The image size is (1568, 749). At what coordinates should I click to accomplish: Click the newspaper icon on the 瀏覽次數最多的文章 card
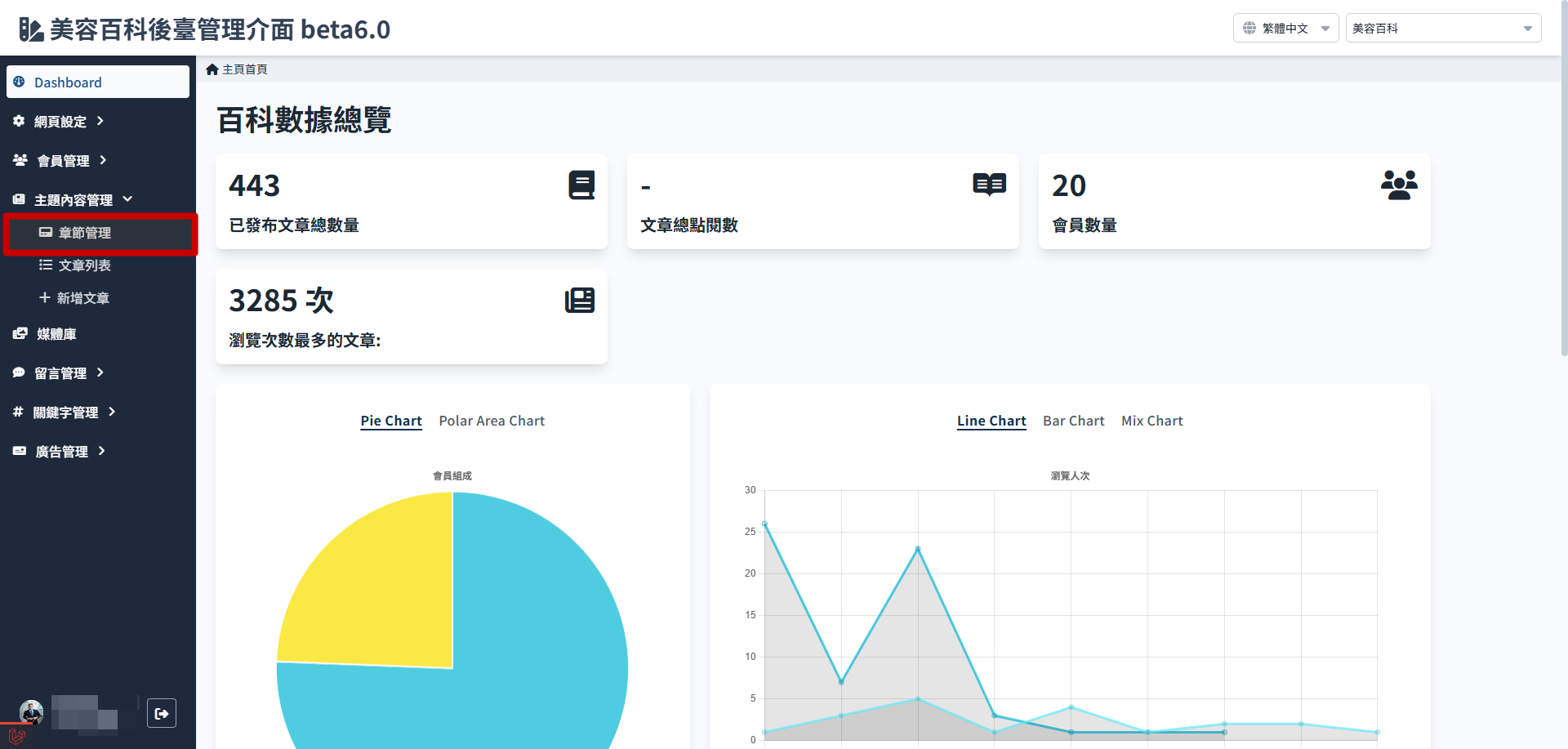pos(580,300)
